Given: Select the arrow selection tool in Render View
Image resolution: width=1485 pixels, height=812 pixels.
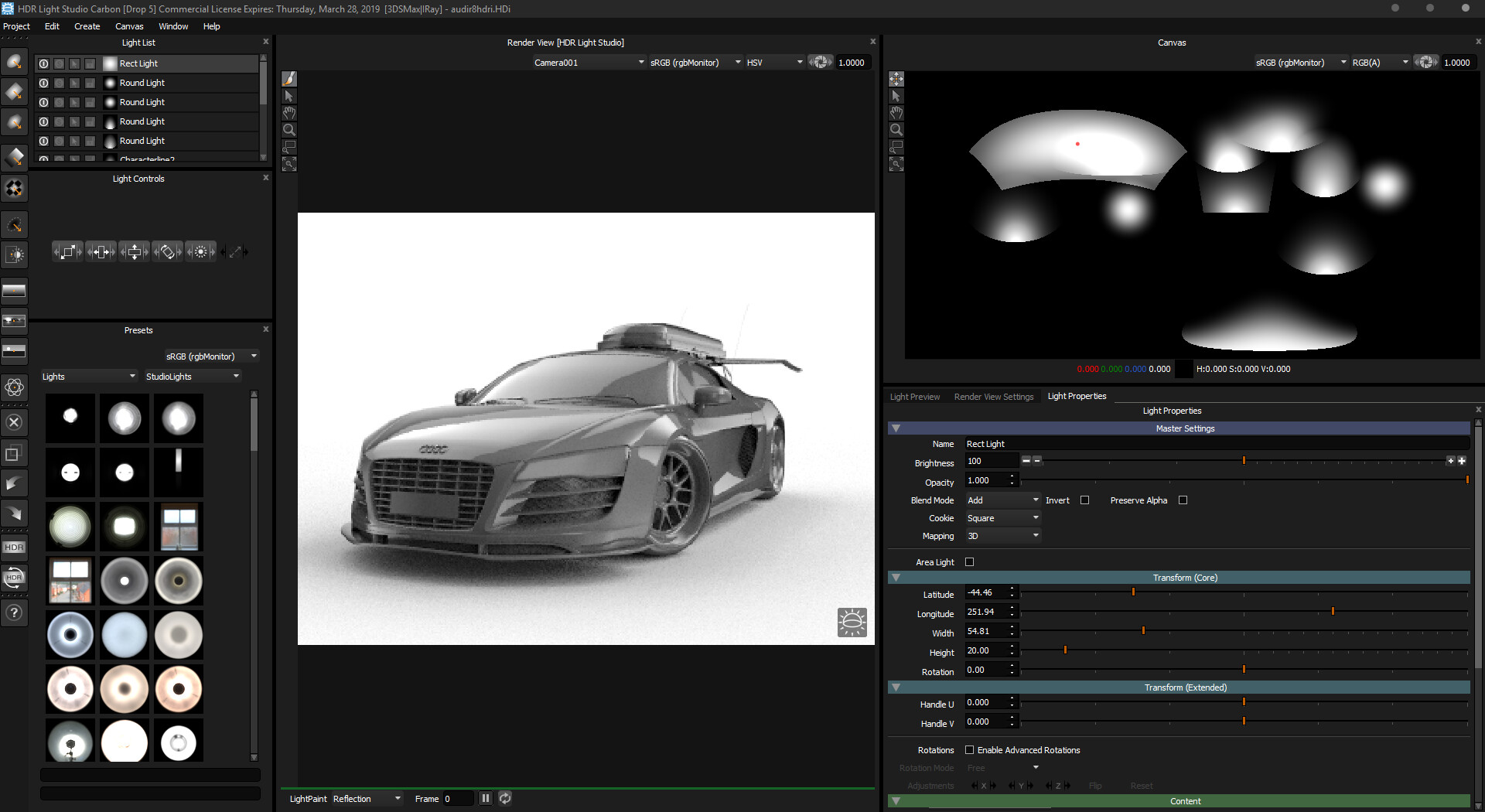Looking at the screenshot, I should [x=289, y=96].
